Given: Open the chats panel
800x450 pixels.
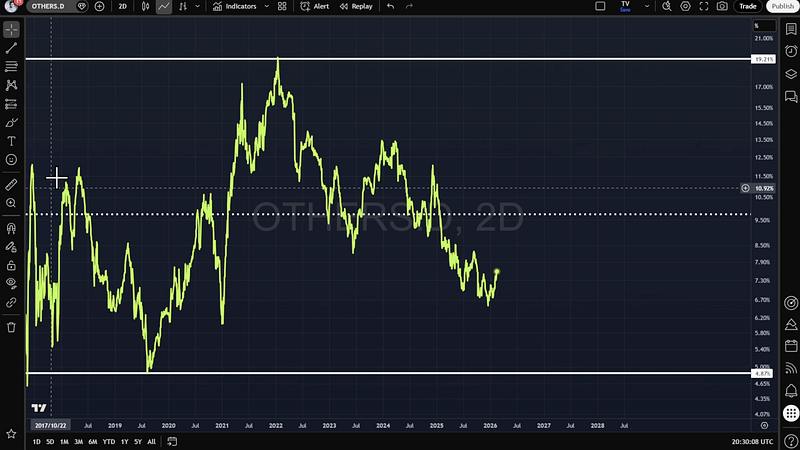Looking at the screenshot, I should (791, 96).
